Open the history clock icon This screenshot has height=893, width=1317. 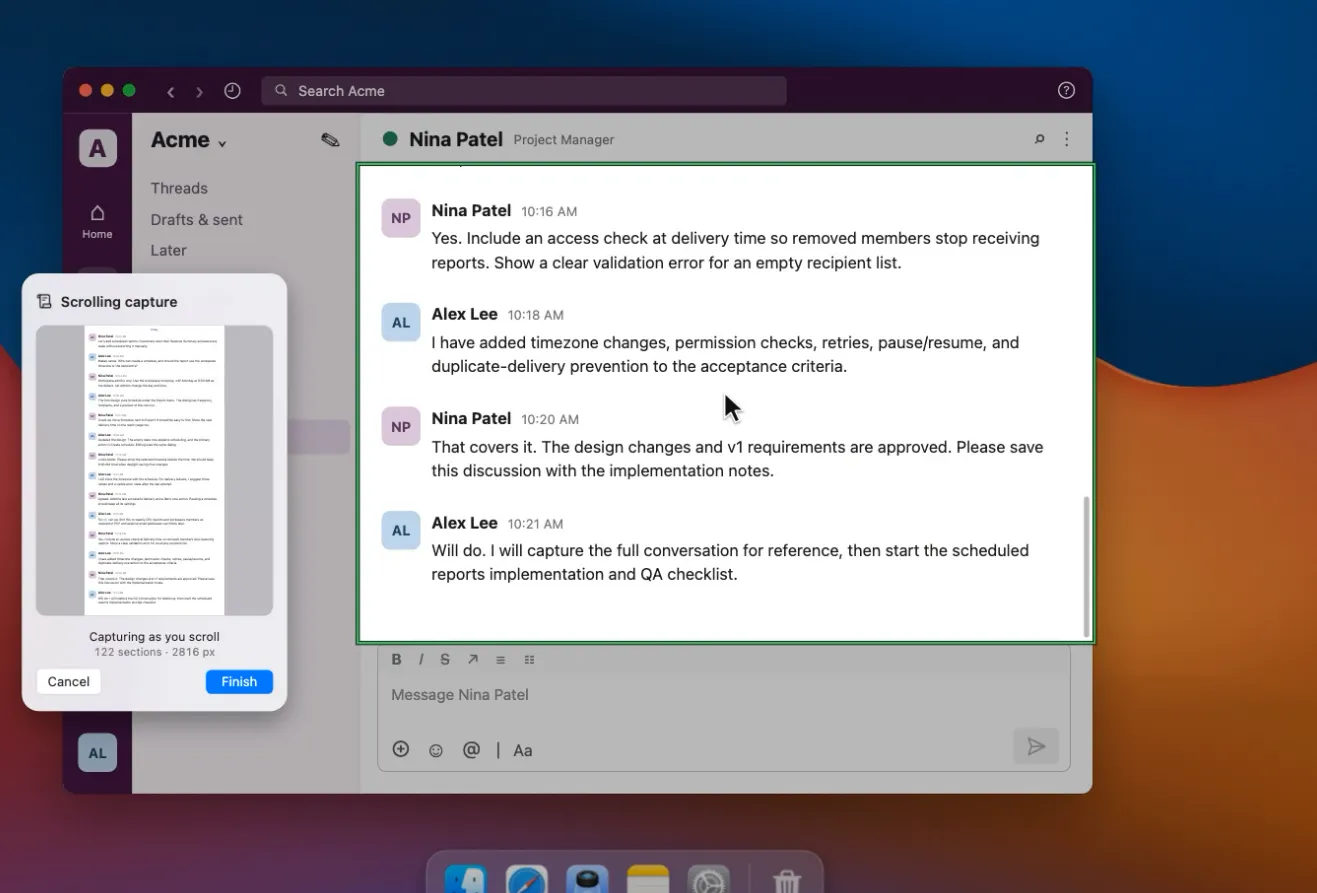tap(232, 91)
